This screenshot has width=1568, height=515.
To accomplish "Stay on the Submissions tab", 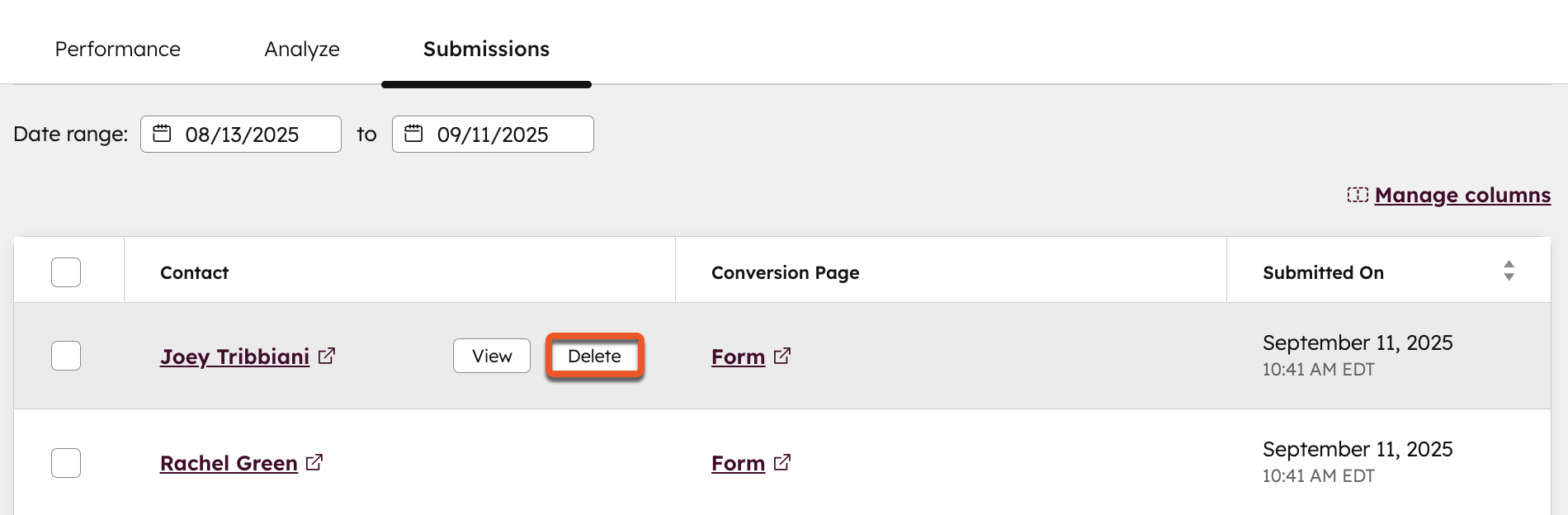I will click(485, 49).
